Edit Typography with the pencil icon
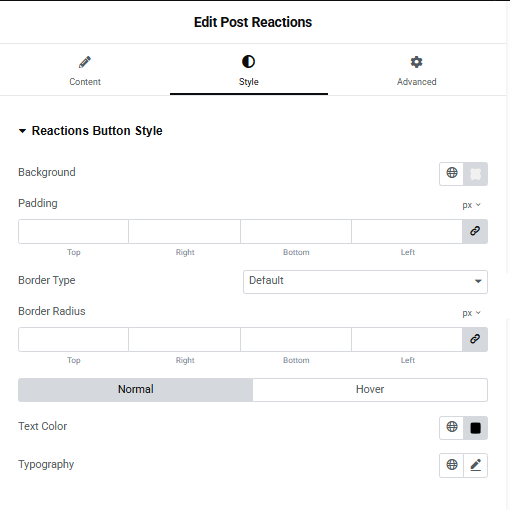This screenshot has width=510, height=510. pyautogui.click(x=475, y=465)
